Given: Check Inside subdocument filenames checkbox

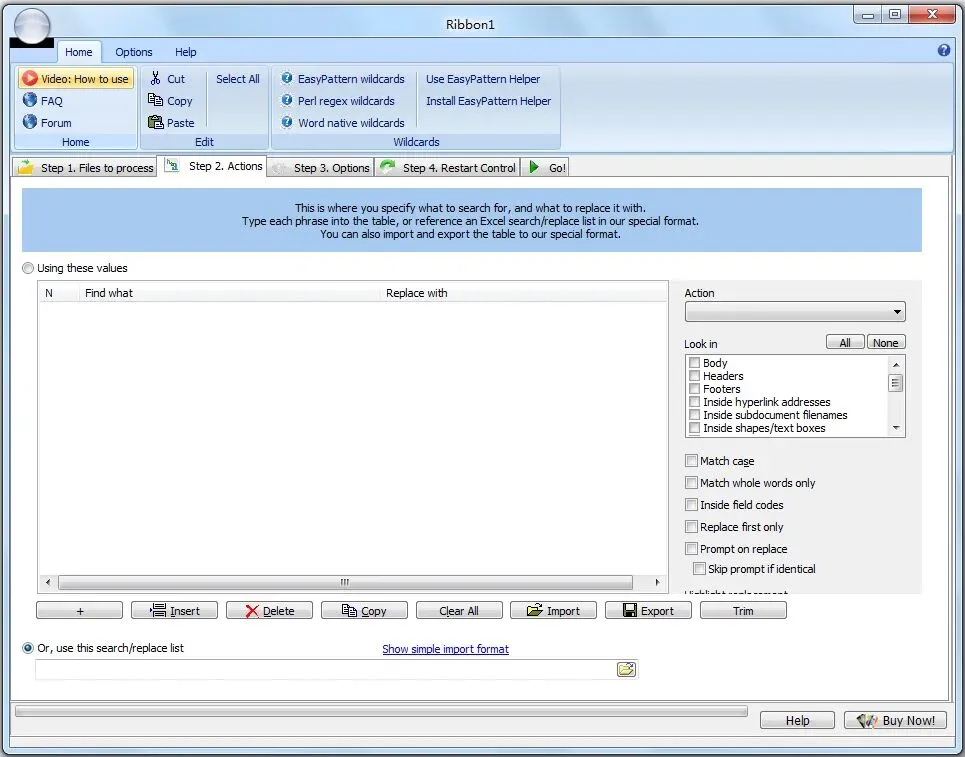Looking at the screenshot, I should coord(694,415).
